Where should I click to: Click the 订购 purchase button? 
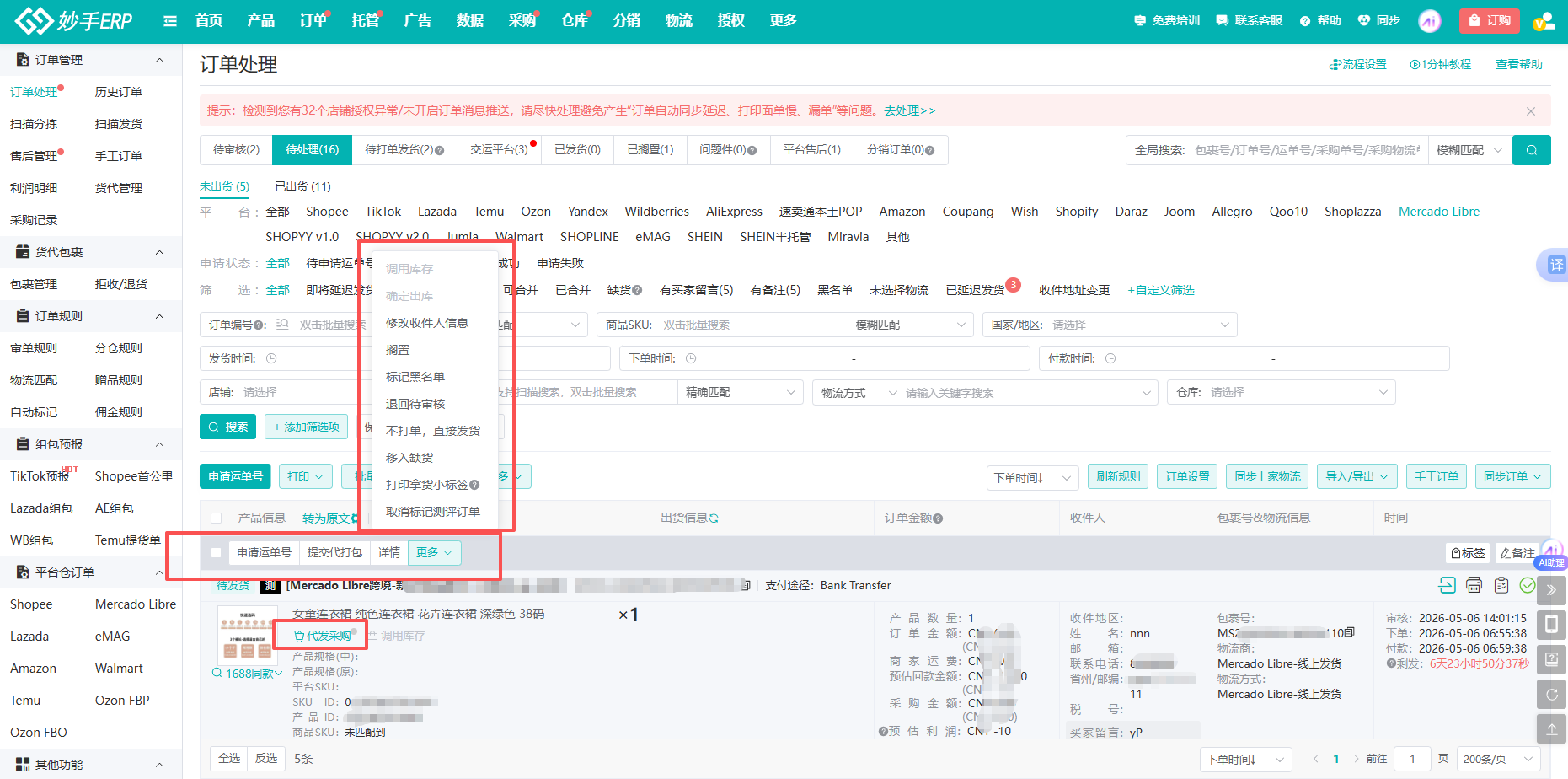(x=1489, y=21)
